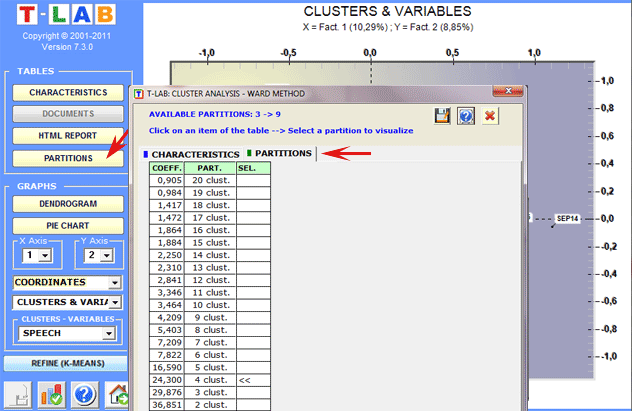Viewport: 632px width, 411px height.
Task: Click the PART. column header
Action: click(210, 168)
